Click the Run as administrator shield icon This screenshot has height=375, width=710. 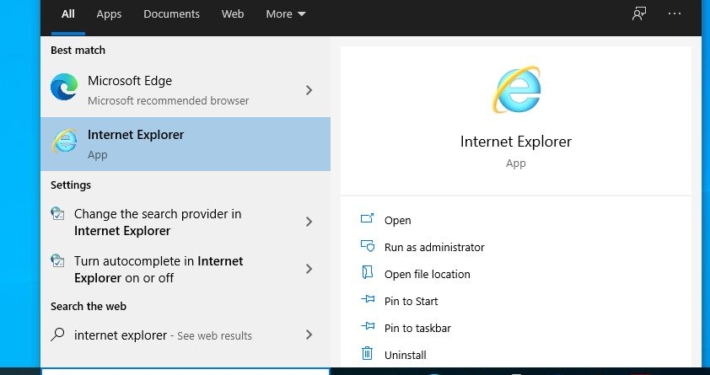pyautogui.click(x=367, y=246)
